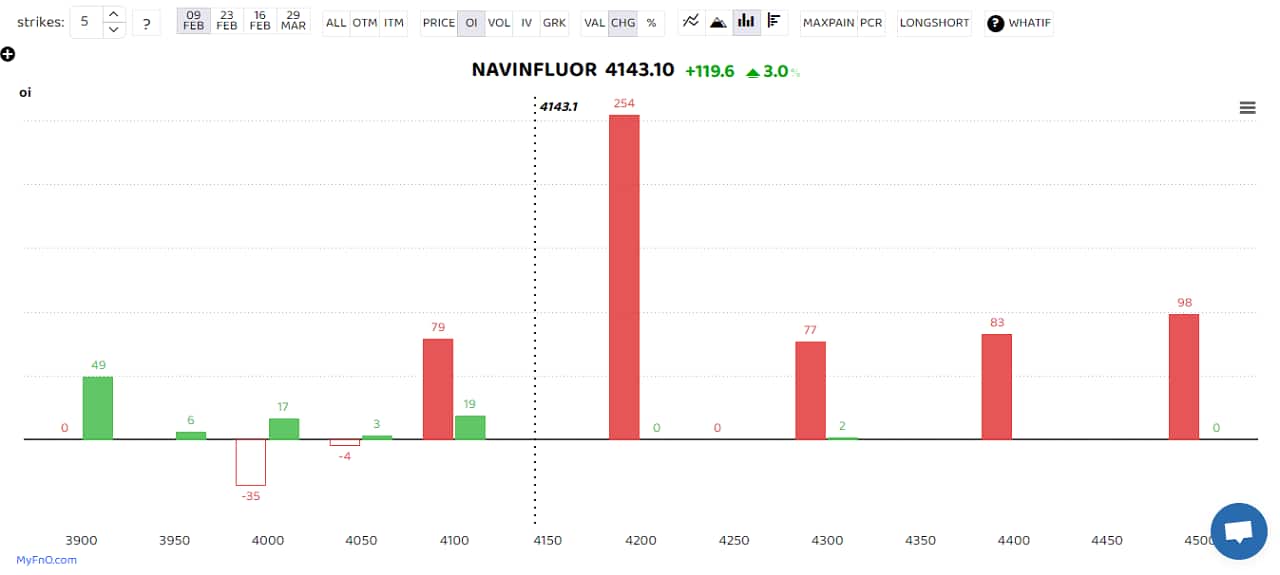Select the line chart type icon
This screenshot has width=1280, height=575.
tap(690, 22)
